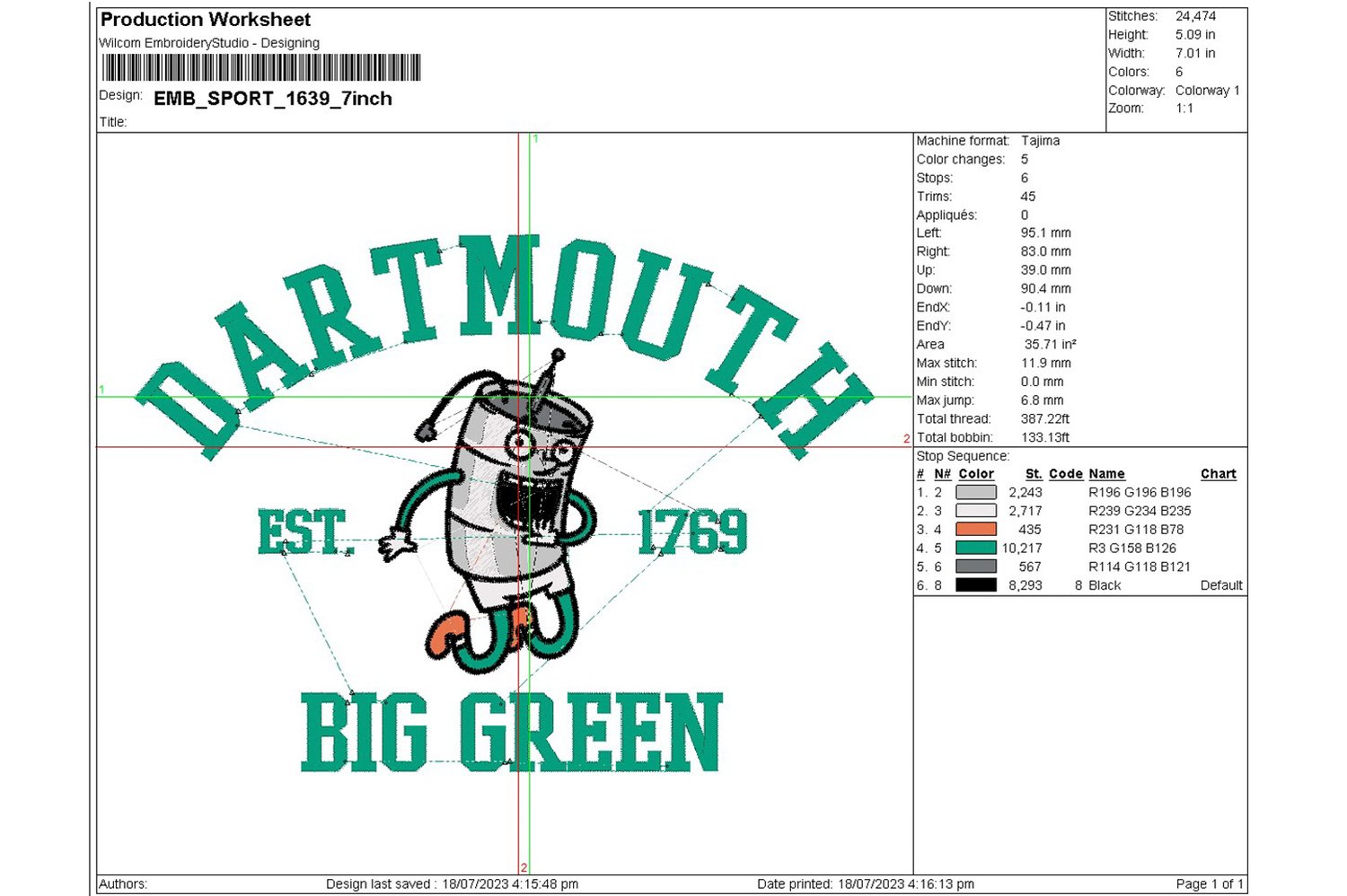Click the 'Production Worksheet' heading

206,20
